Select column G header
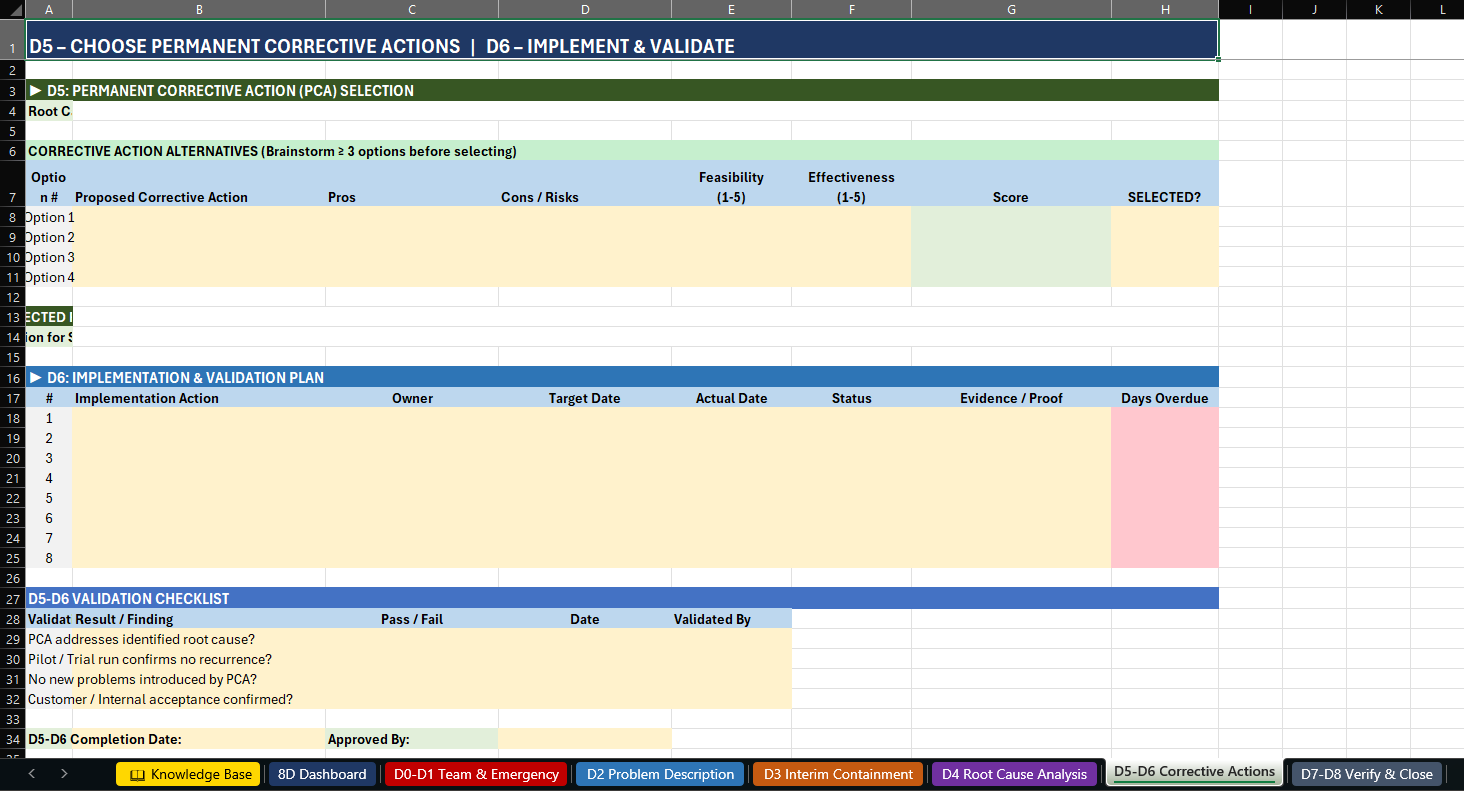The image size is (1464, 791). pyautogui.click(x=1011, y=9)
